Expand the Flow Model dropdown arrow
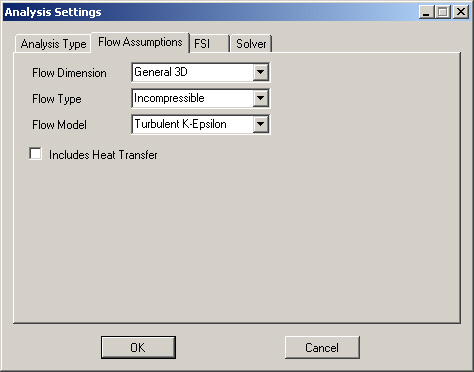Viewport: 474px width, 372px height. (260, 124)
